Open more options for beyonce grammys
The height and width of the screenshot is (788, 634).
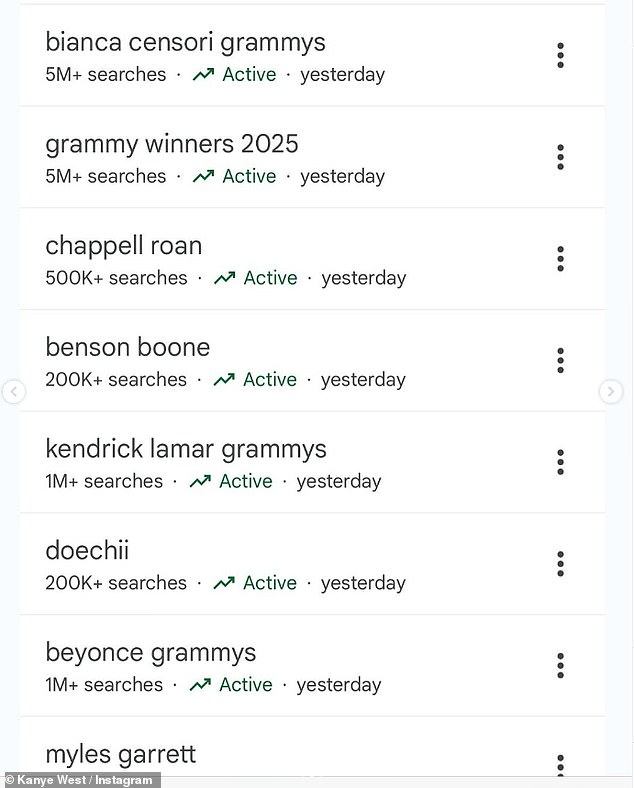click(x=560, y=666)
